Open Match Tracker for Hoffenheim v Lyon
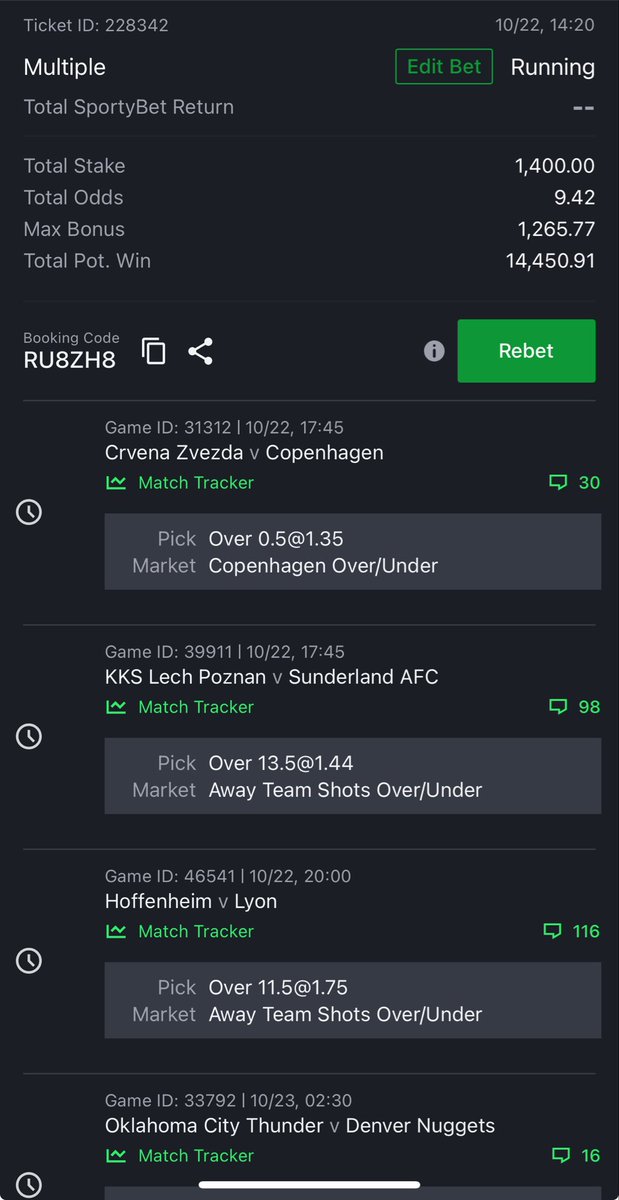 point(180,931)
